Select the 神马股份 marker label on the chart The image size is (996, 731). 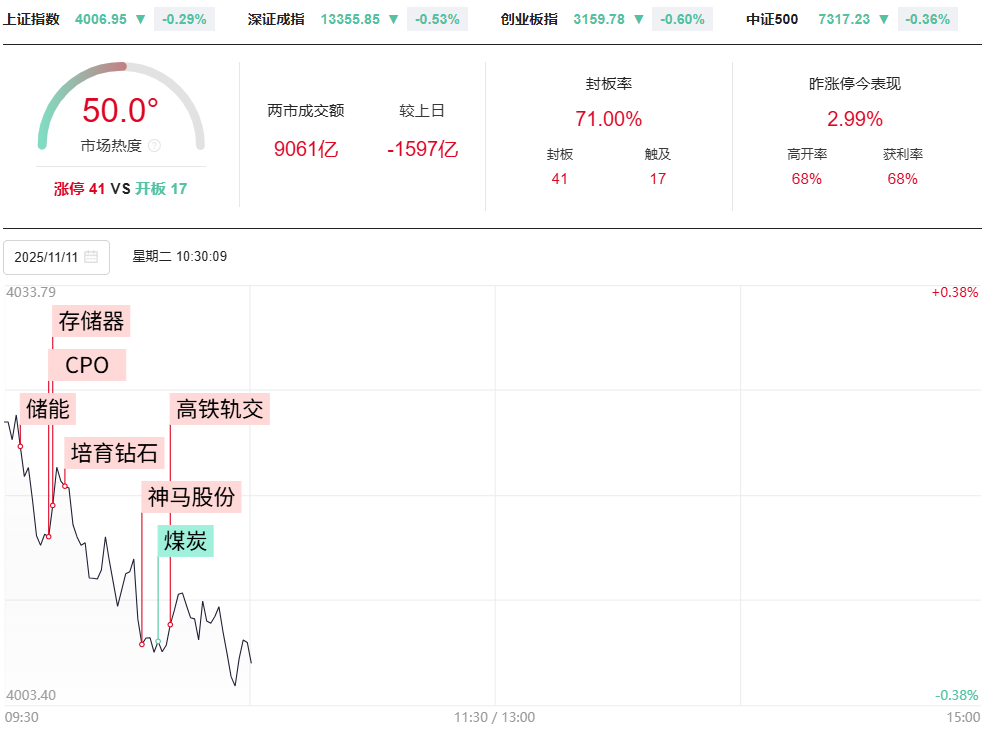point(193,497)
